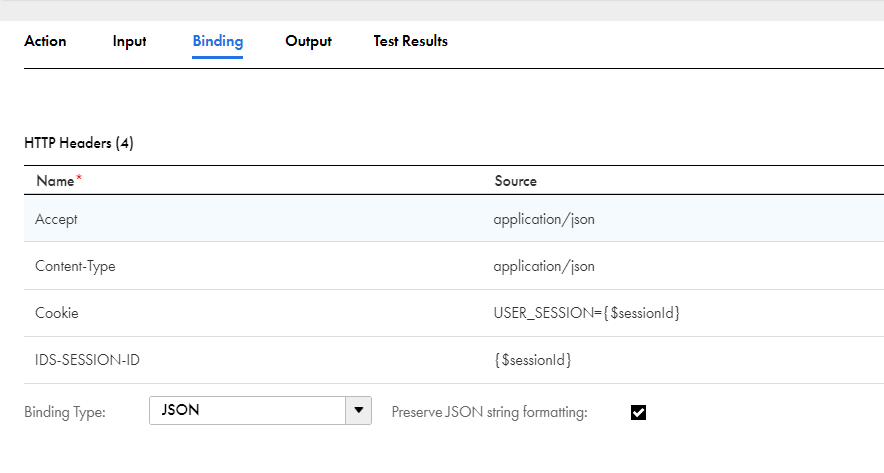The image size is (884, 473).
Task: Edit Accept source value application/json
Action: point(544,219)
